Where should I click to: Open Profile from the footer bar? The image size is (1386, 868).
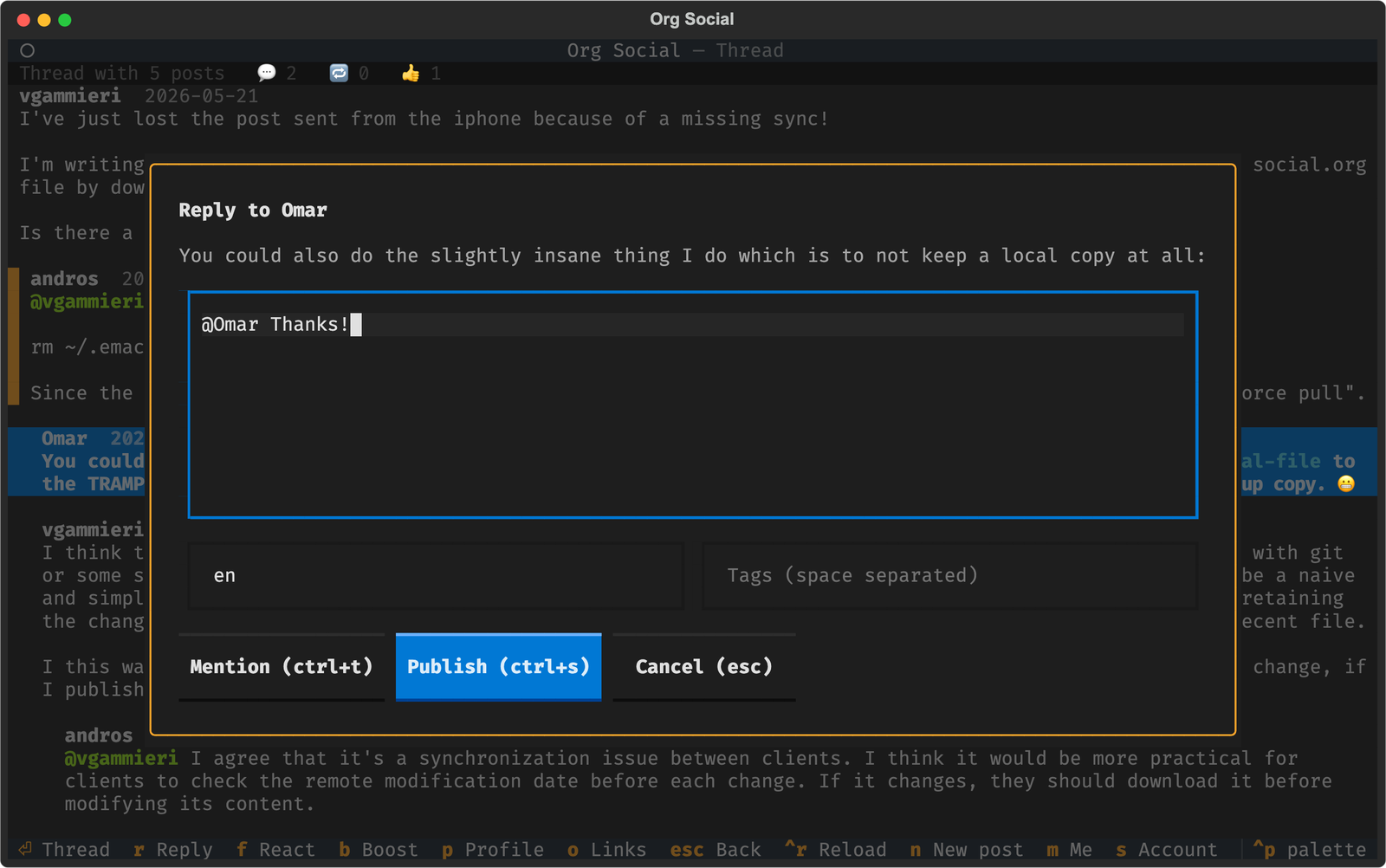point(493,850)
